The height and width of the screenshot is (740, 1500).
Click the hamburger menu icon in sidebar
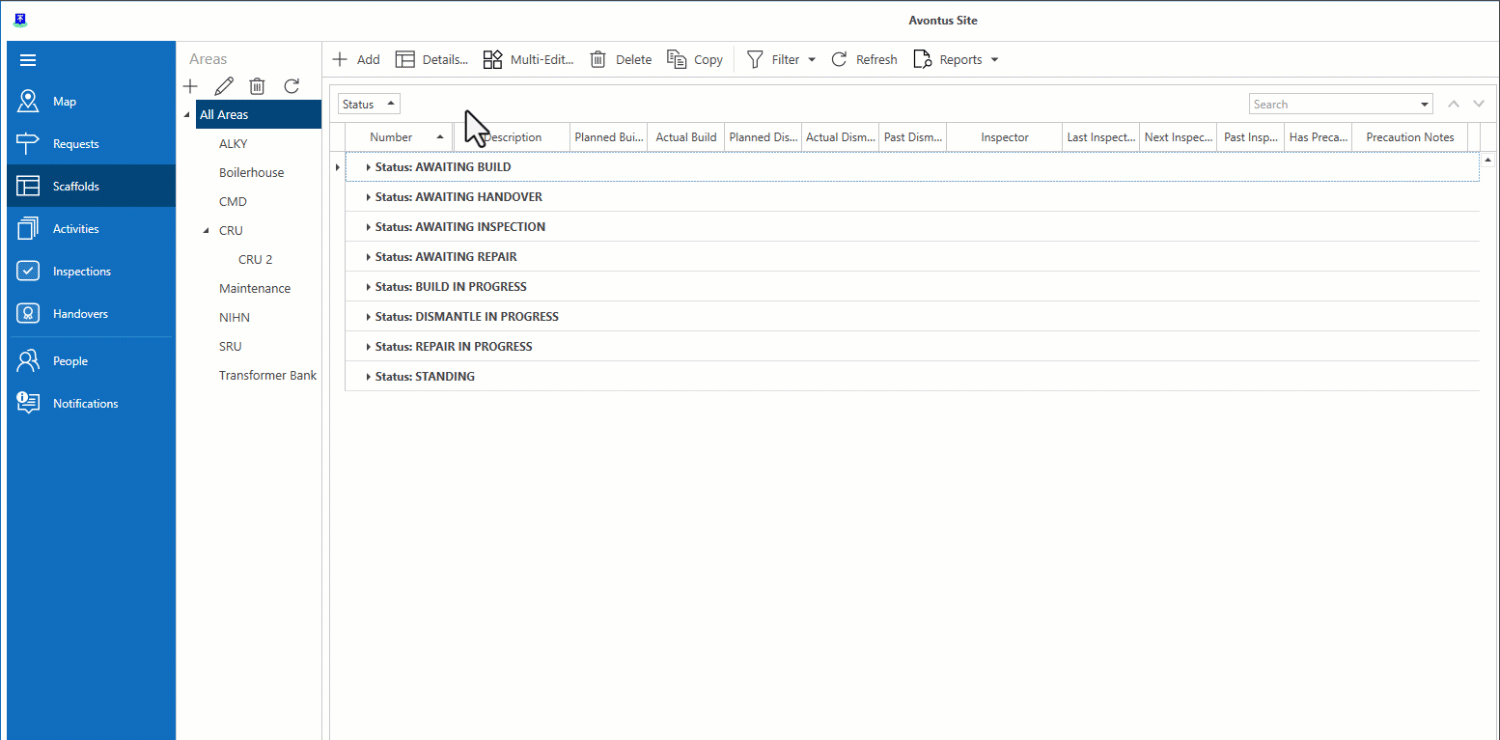tap(28, 60)
